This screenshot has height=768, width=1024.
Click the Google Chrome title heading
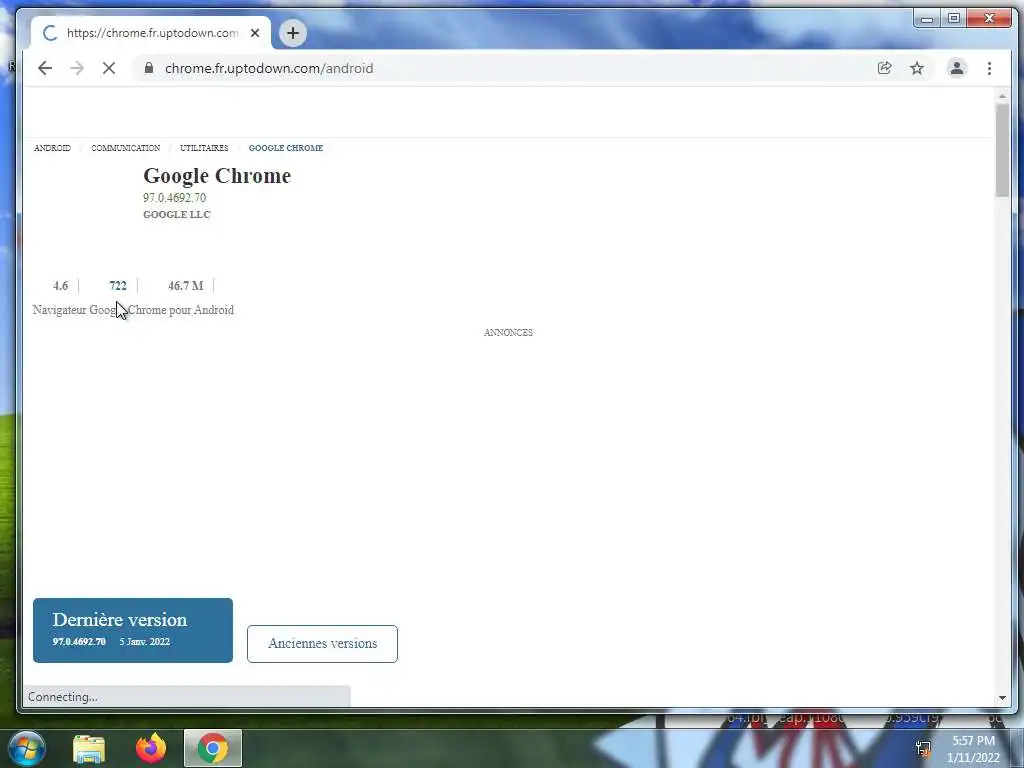(217, 176)
